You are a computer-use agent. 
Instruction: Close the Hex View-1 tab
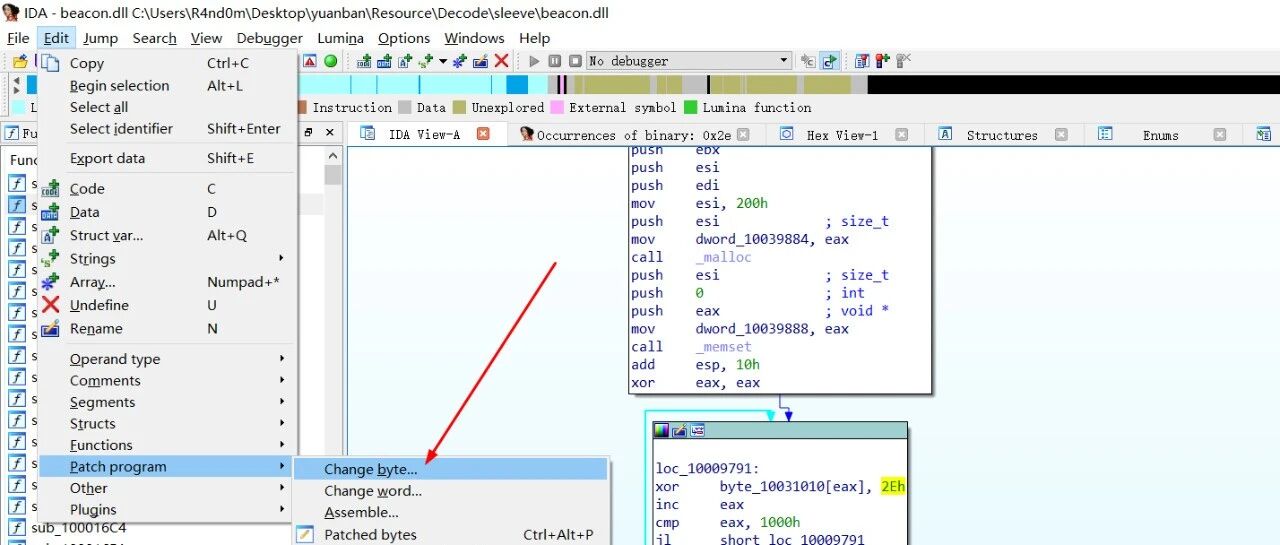click(901, 134)
